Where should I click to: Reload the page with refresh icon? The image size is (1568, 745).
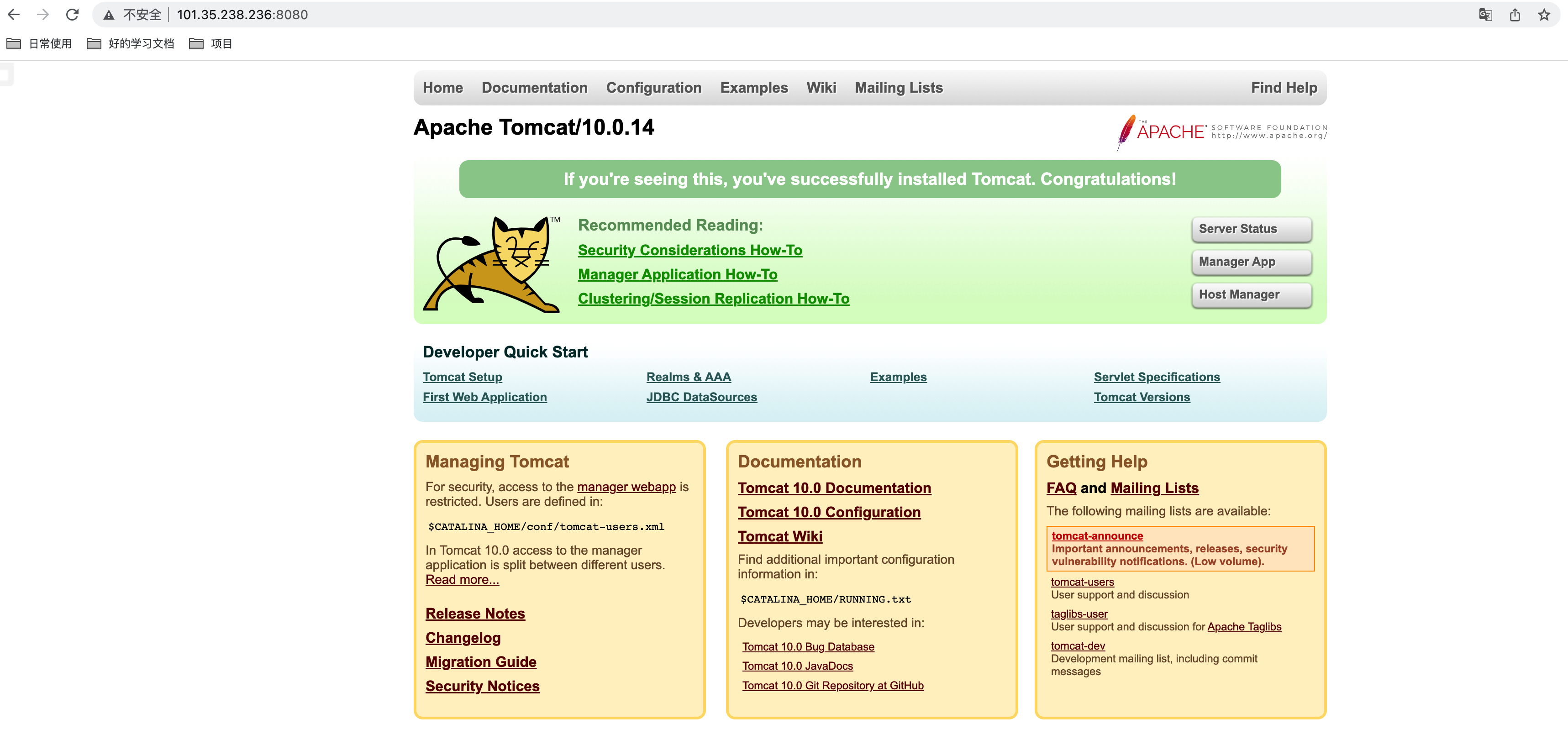73,15
